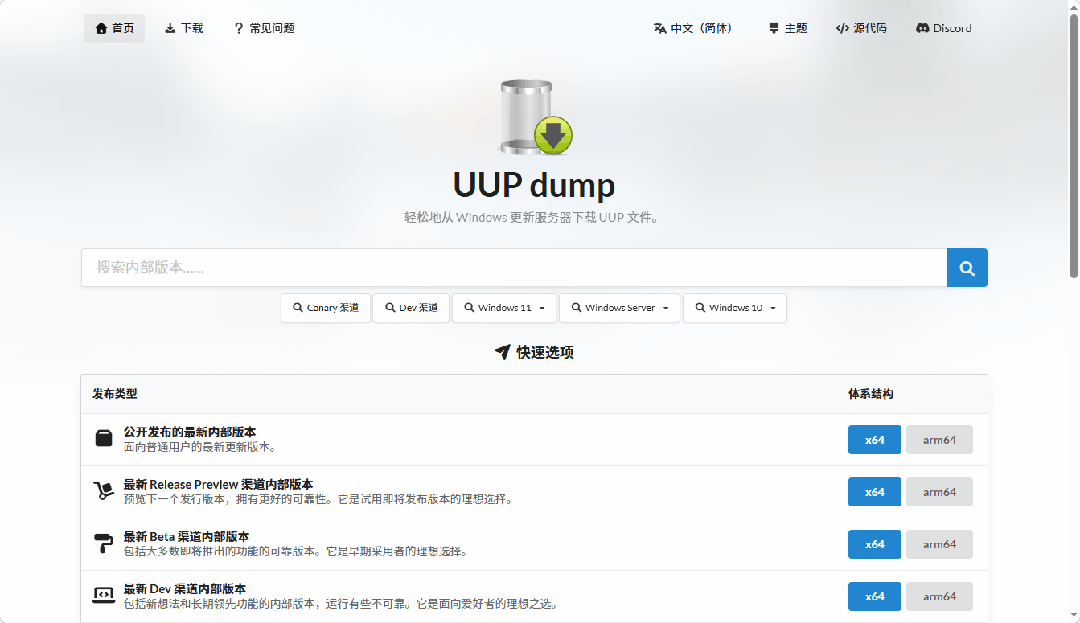Select x64 for Beta channel build

(x=874, y=545)
